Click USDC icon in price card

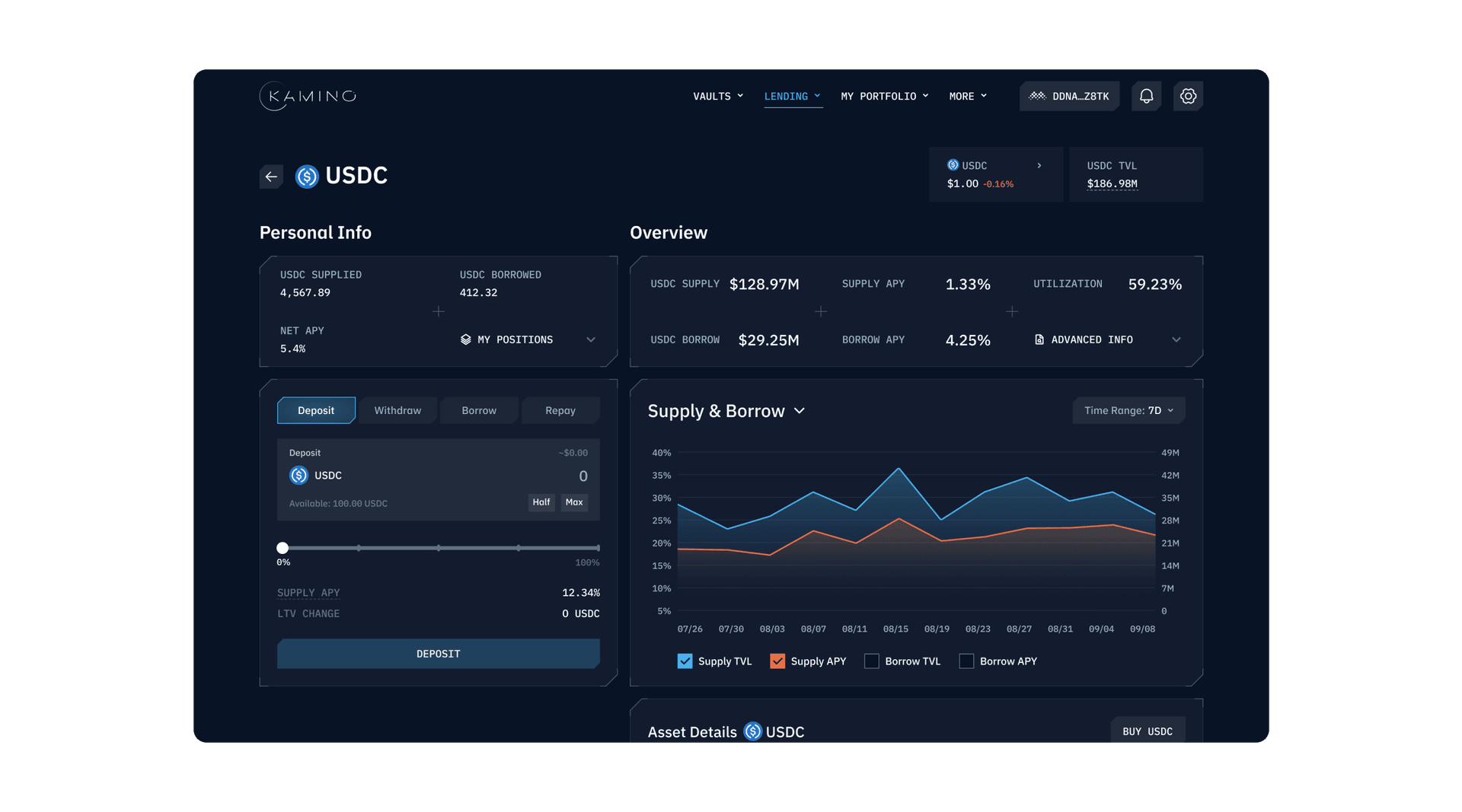953,165
